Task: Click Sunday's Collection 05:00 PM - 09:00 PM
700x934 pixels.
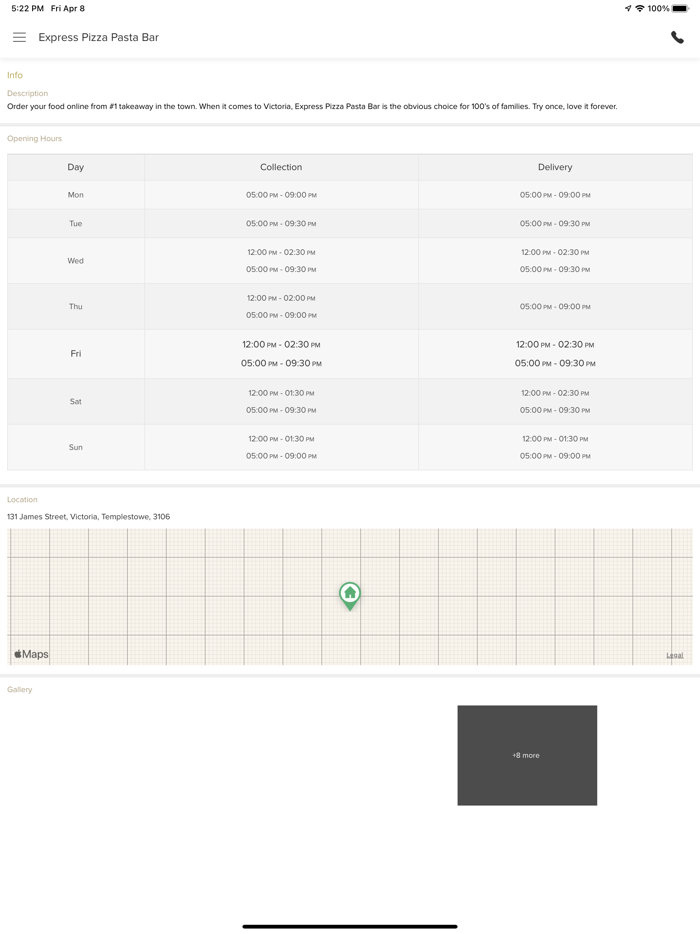Action: click(281, 456)
